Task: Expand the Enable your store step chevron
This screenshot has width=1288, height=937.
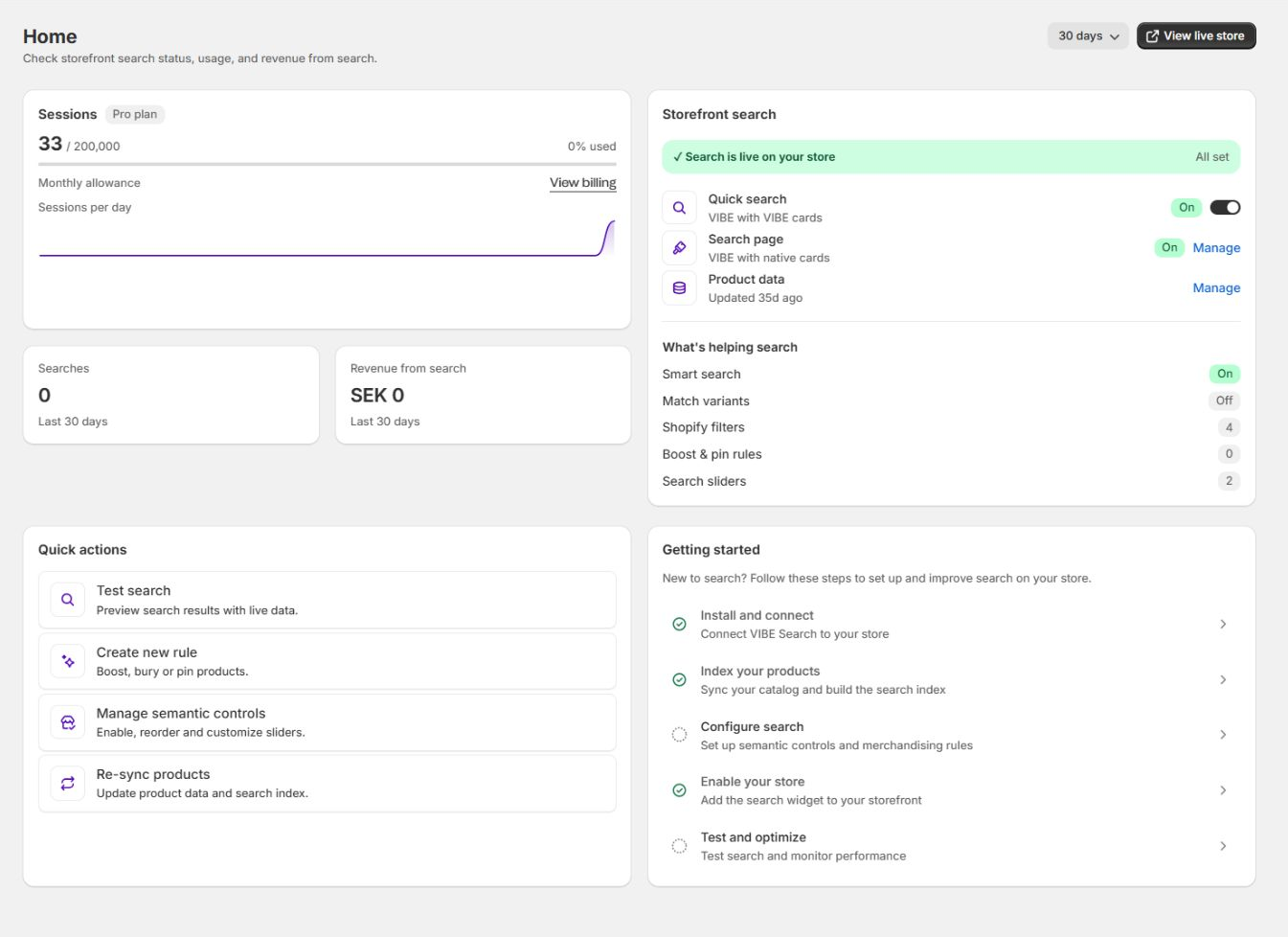Action: pos(1223,790)
